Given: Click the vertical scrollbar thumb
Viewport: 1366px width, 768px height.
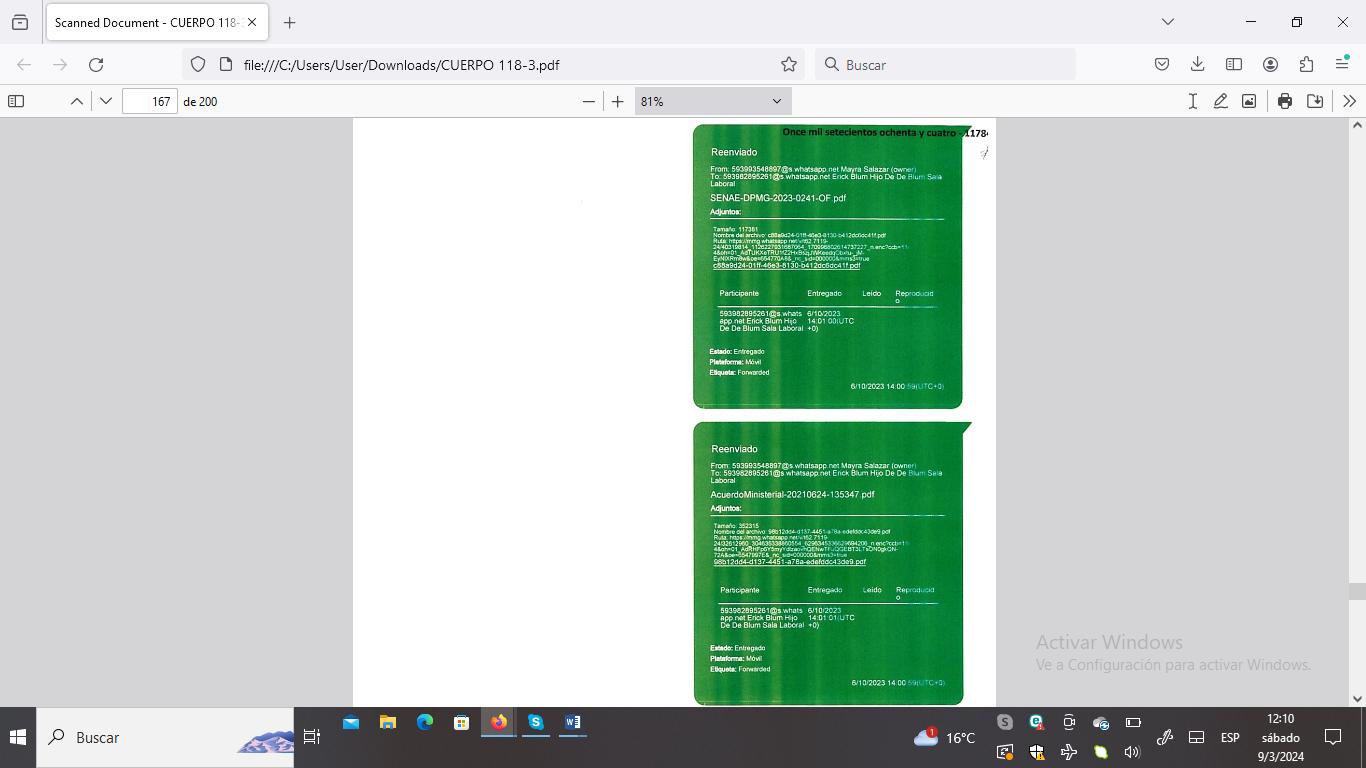Looking at the screenshot, I should pyautogui.click(x=1357, y=591).
